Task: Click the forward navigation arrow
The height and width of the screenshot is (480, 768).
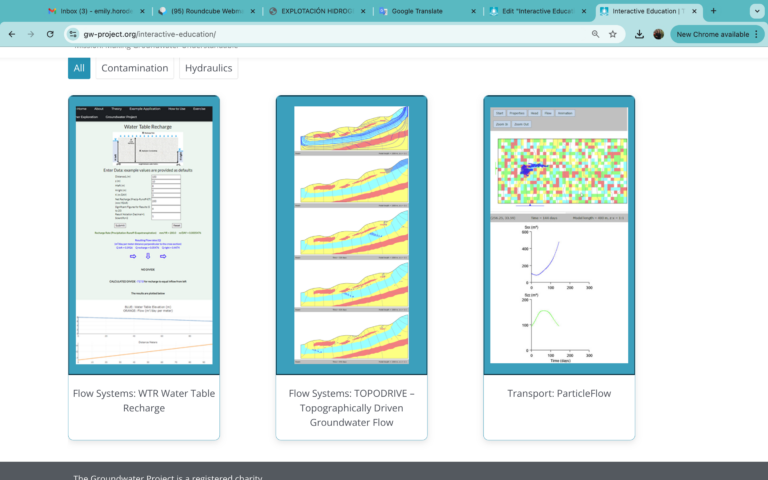Action: (30, 33)
